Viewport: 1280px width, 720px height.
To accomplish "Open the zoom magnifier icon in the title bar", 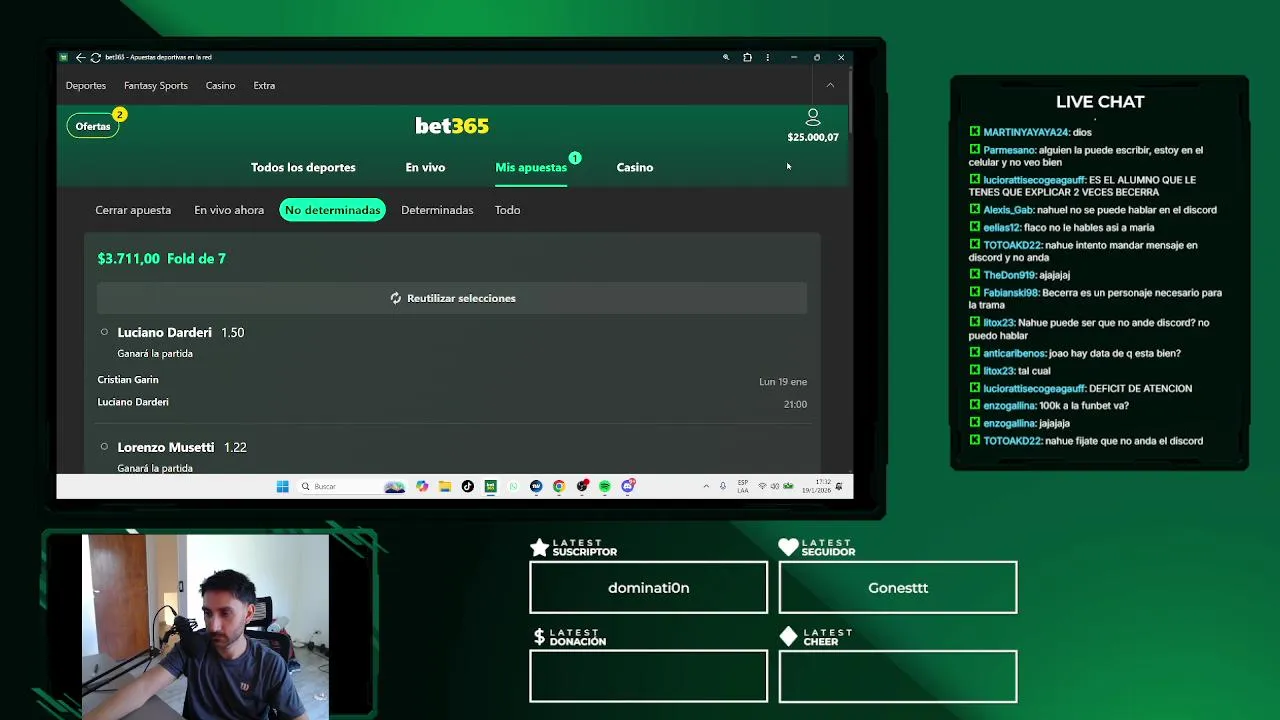I will point(726,57).
